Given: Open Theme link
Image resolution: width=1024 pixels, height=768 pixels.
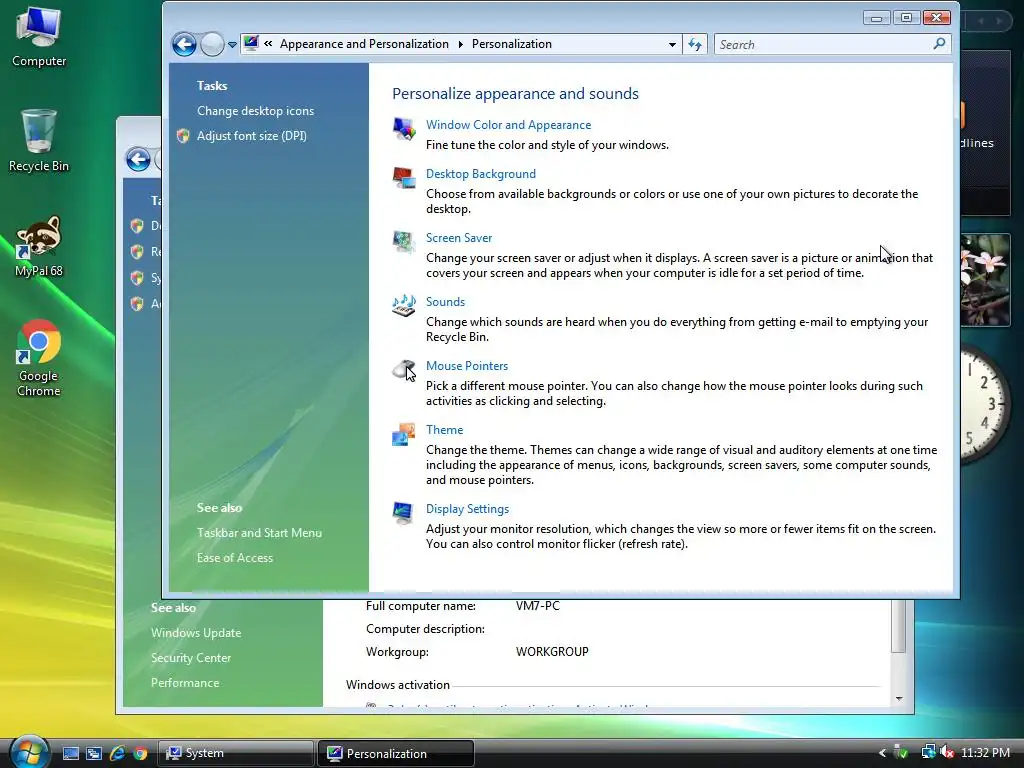Looking at the screenshot, I should pyautogui.click(x=444, y=430).
